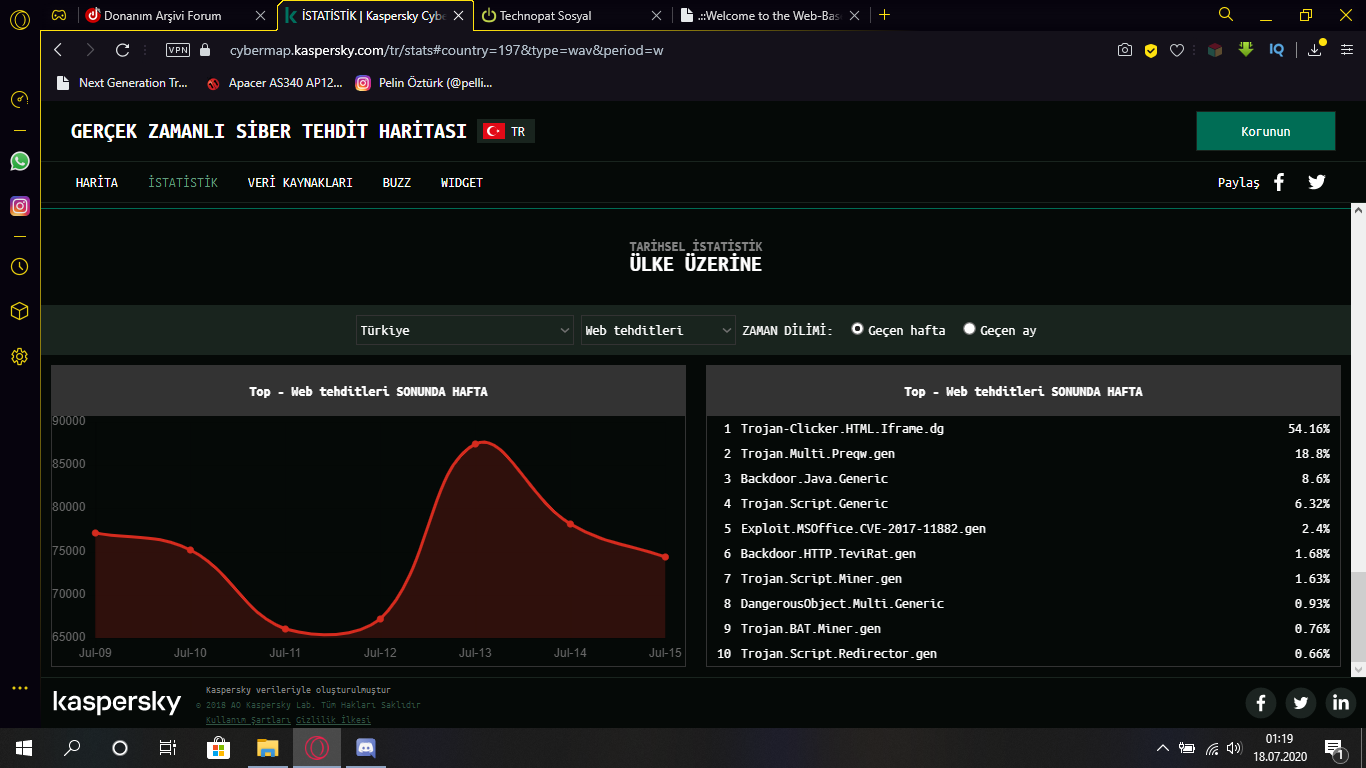Open the yellow ad blocker shield
This screenshot has width=1366, height=768.
coord(1151,50)
